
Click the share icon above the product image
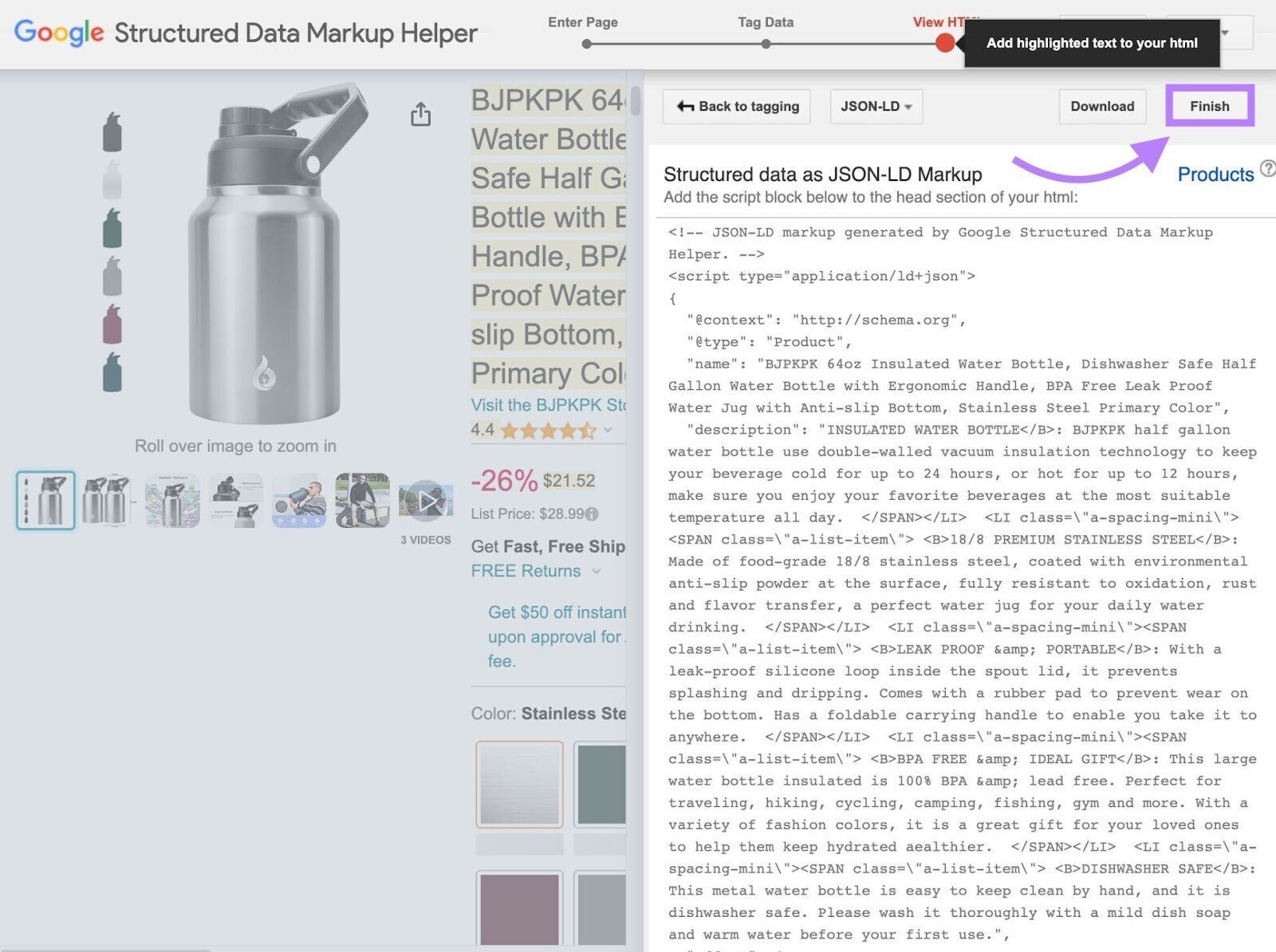420,114
